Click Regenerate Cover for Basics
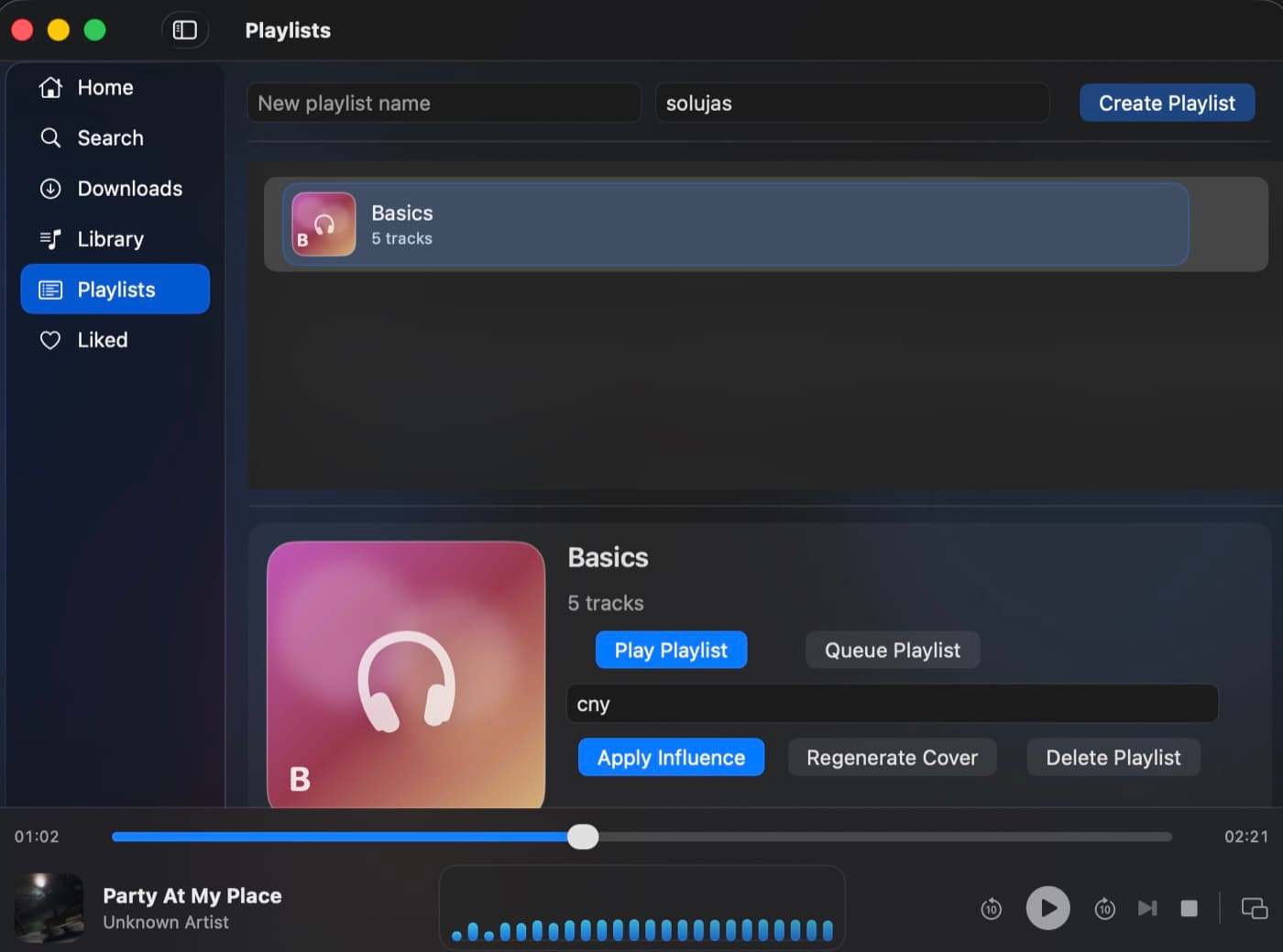 point(892,757)
